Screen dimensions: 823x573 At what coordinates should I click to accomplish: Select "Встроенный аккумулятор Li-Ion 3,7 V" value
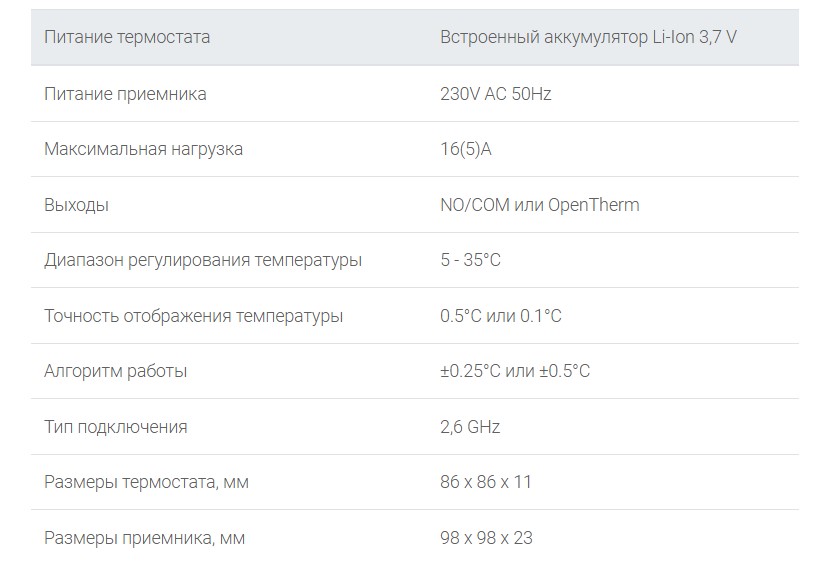588,38
